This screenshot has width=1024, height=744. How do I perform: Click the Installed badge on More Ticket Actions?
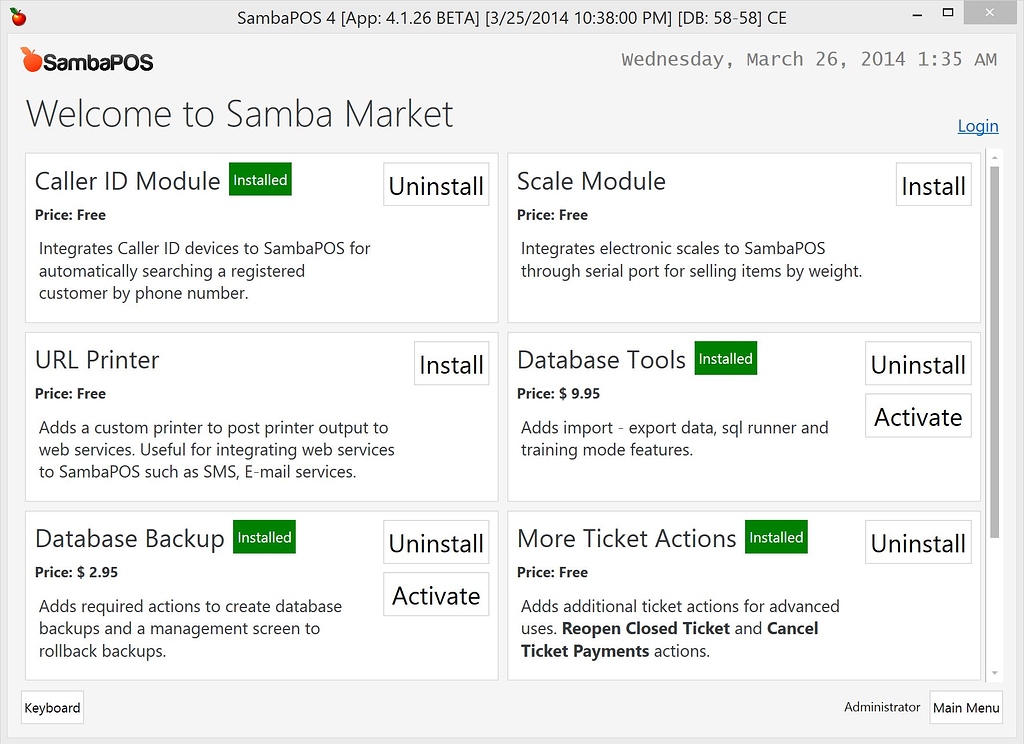(x=776, y=537)
